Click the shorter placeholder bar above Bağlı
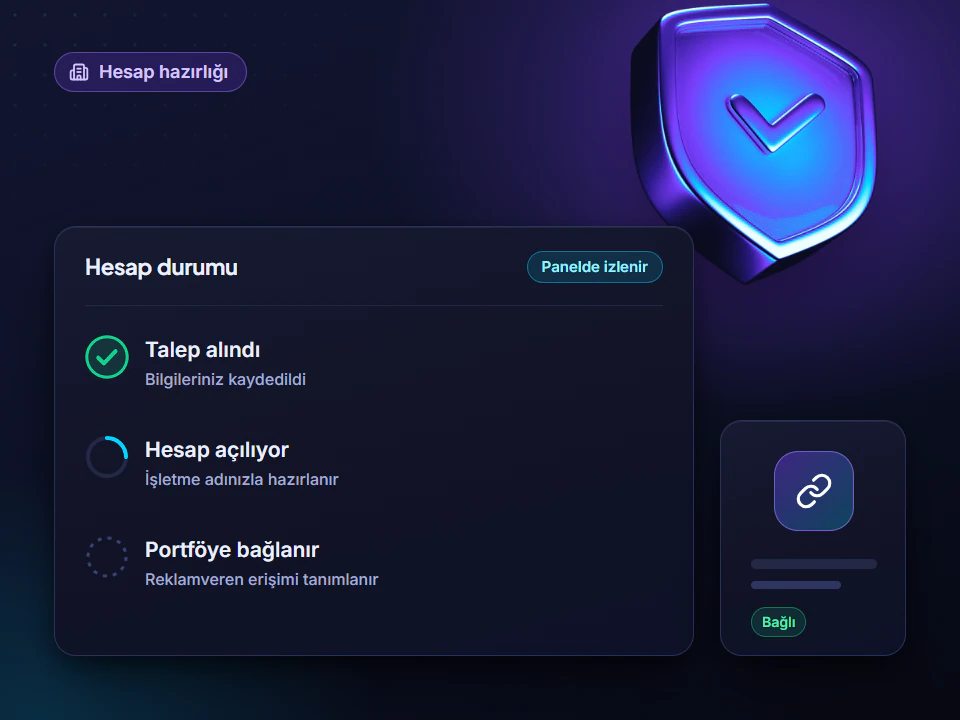This screenshot has height=720, width=960. coord(796,585)
